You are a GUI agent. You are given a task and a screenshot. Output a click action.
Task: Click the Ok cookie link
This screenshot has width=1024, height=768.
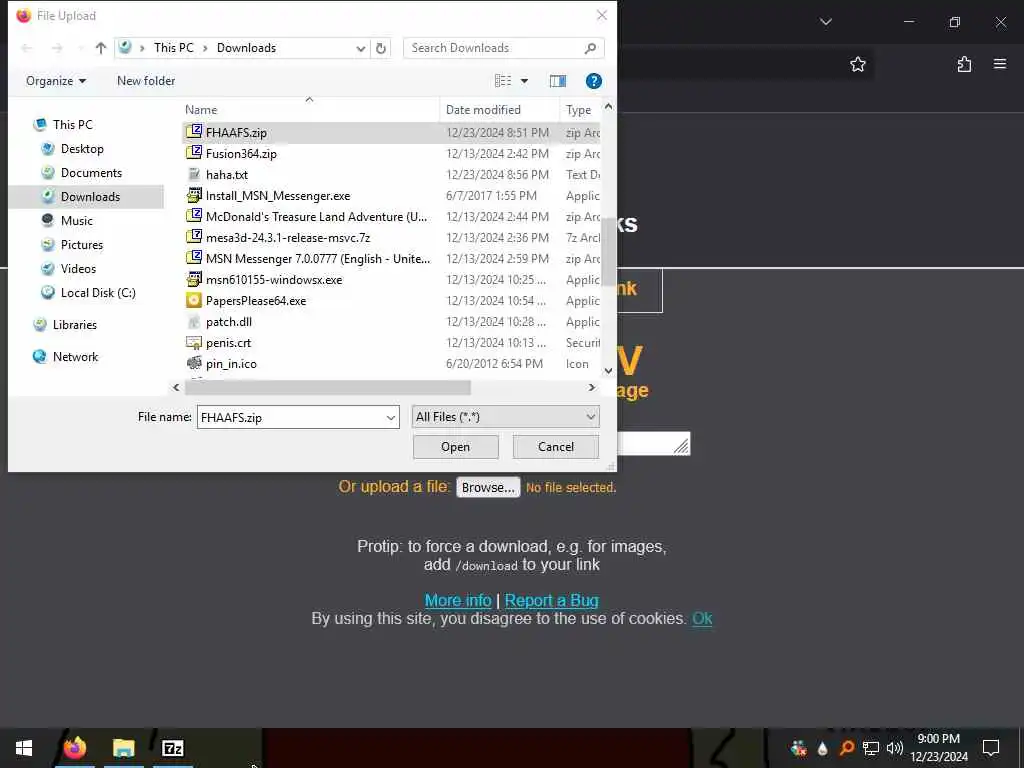click(702, 618)
